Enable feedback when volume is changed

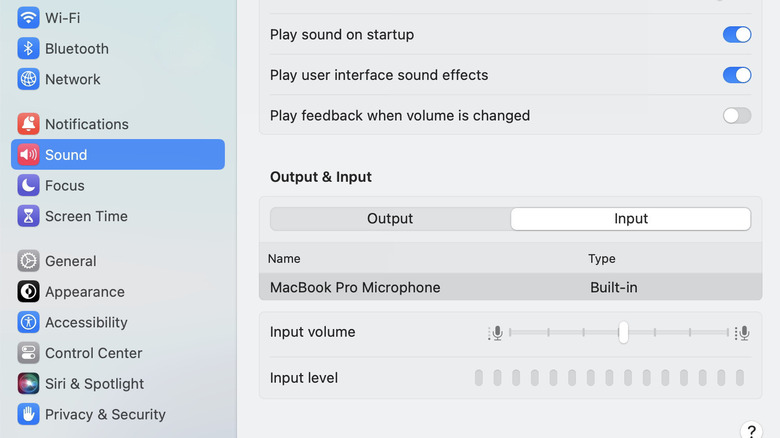tap(737, 116)
